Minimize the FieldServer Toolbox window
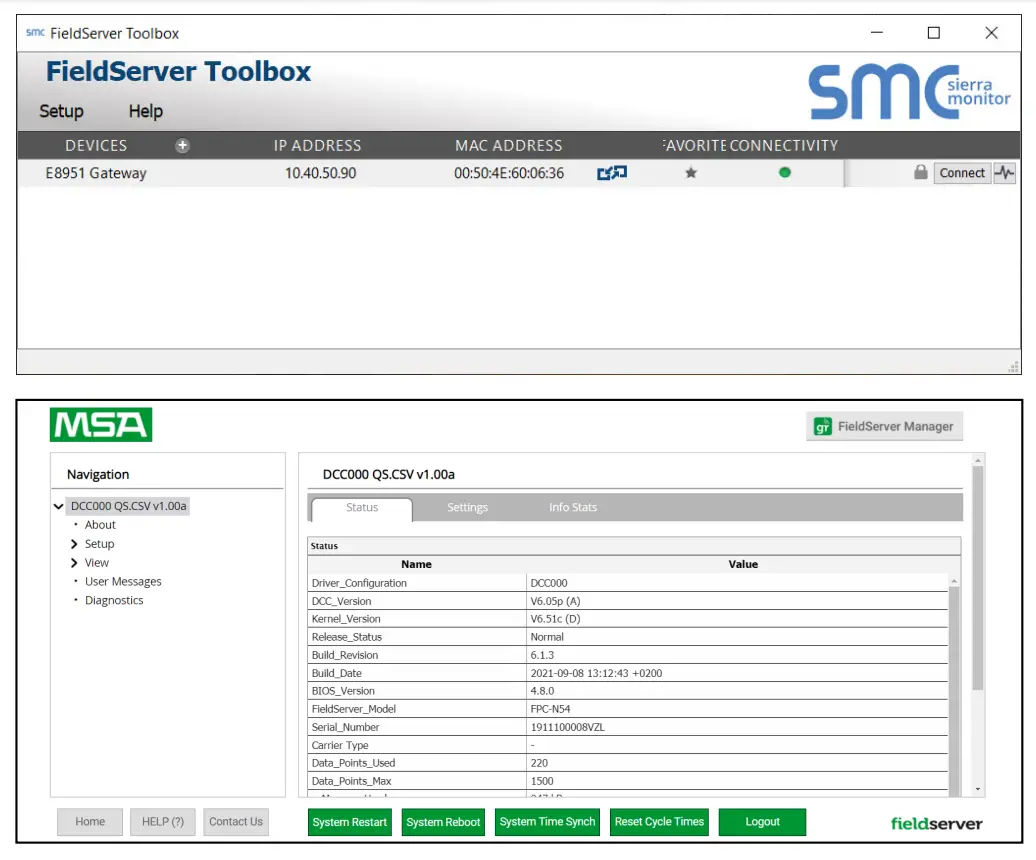 point(877,32)
